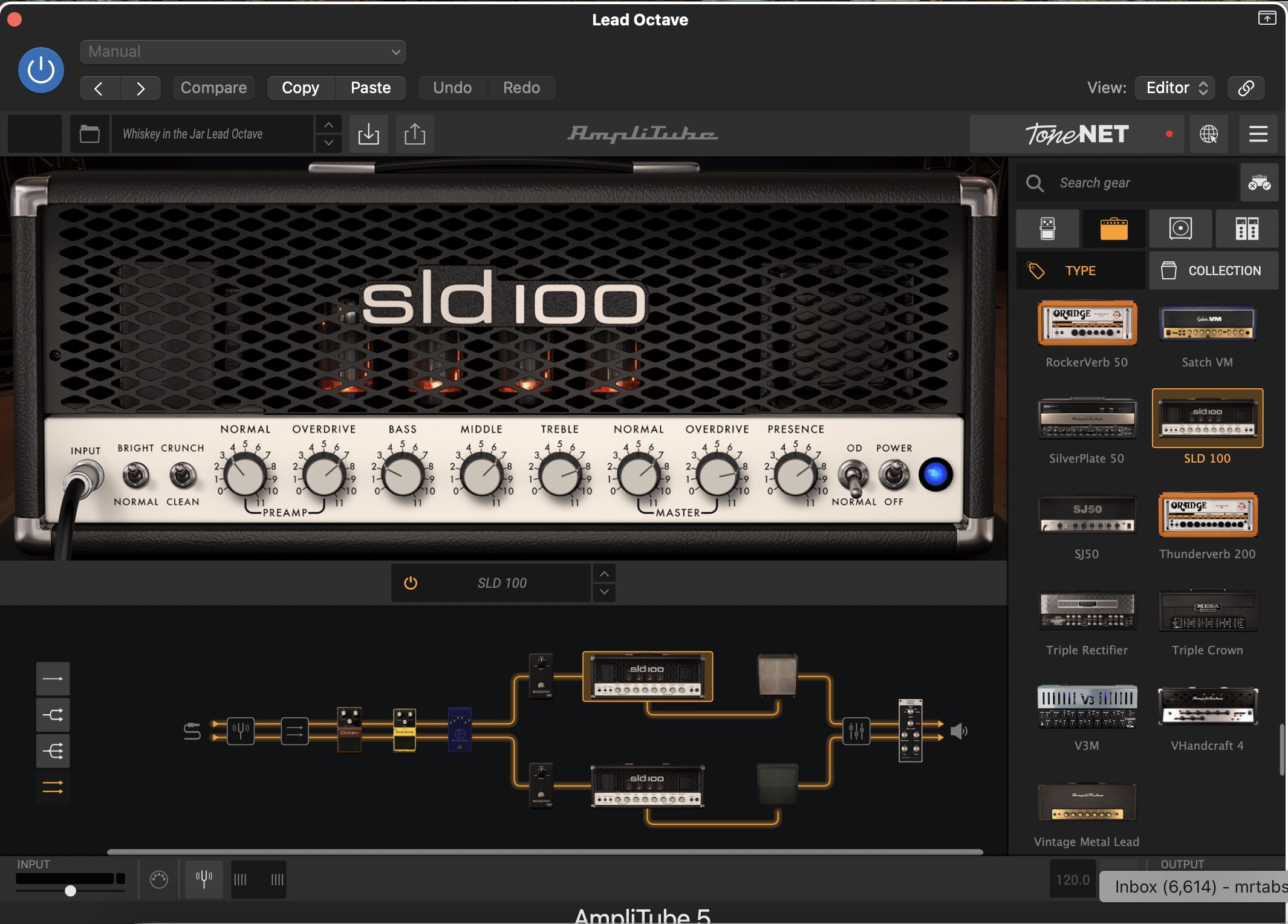Toggle the SLD 100 module power icon
This screenshot has height=924, width=1288.
point(411,583)
